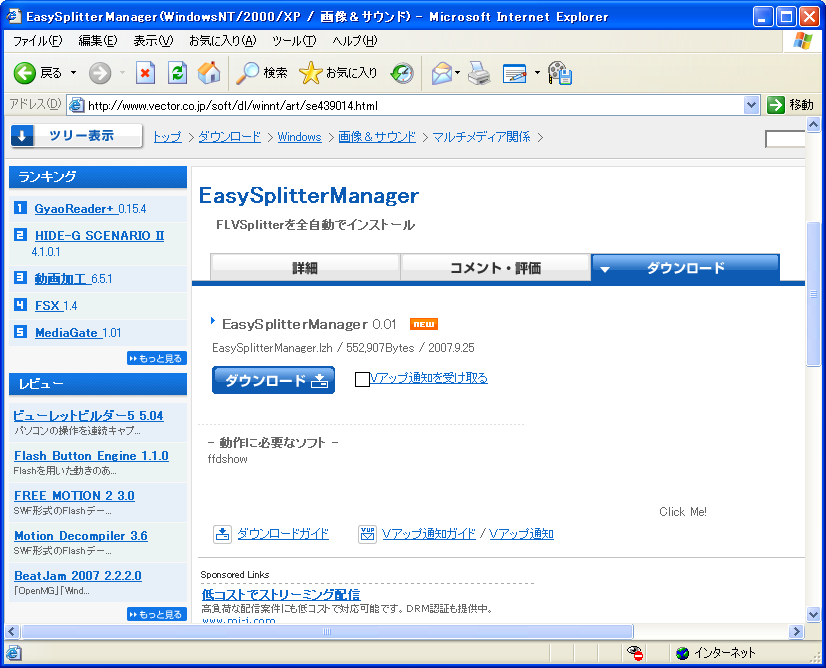The image size is (826, 668).
Task: Open the 低コストでストリーミング配信 sponsored link
Action: [281, 595]
